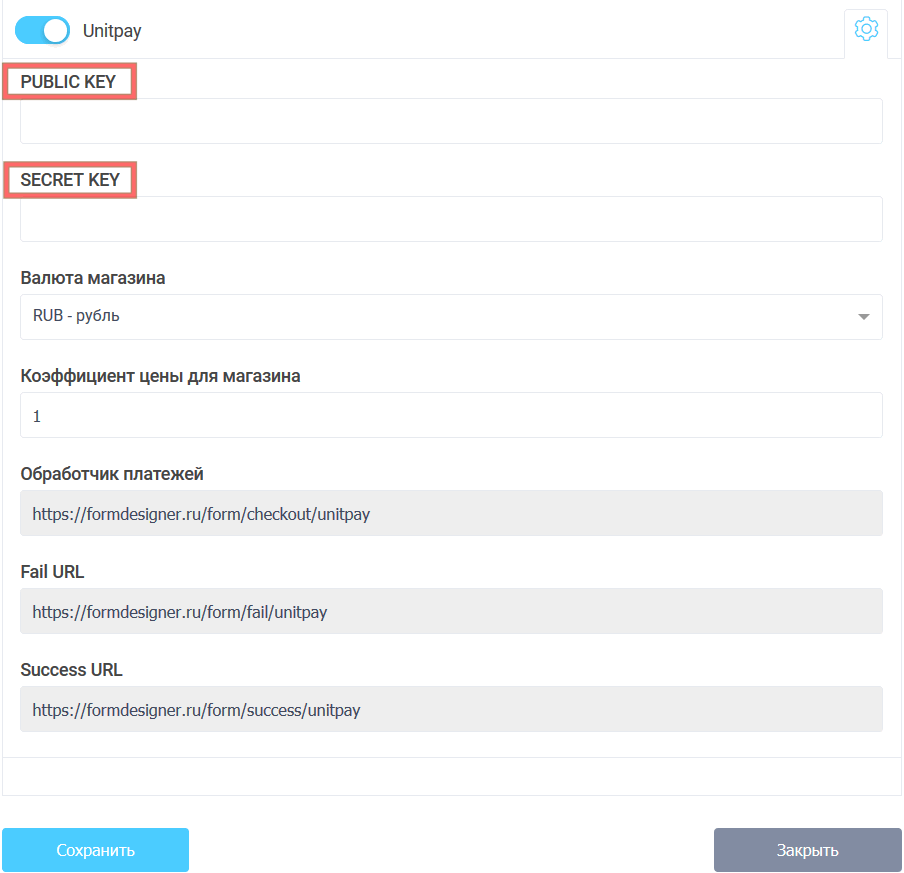Image resolution: width=904 pixels, height=873 pixels.
Task: Click the highlighted SECRET KEY label
Action: (70, 180)
